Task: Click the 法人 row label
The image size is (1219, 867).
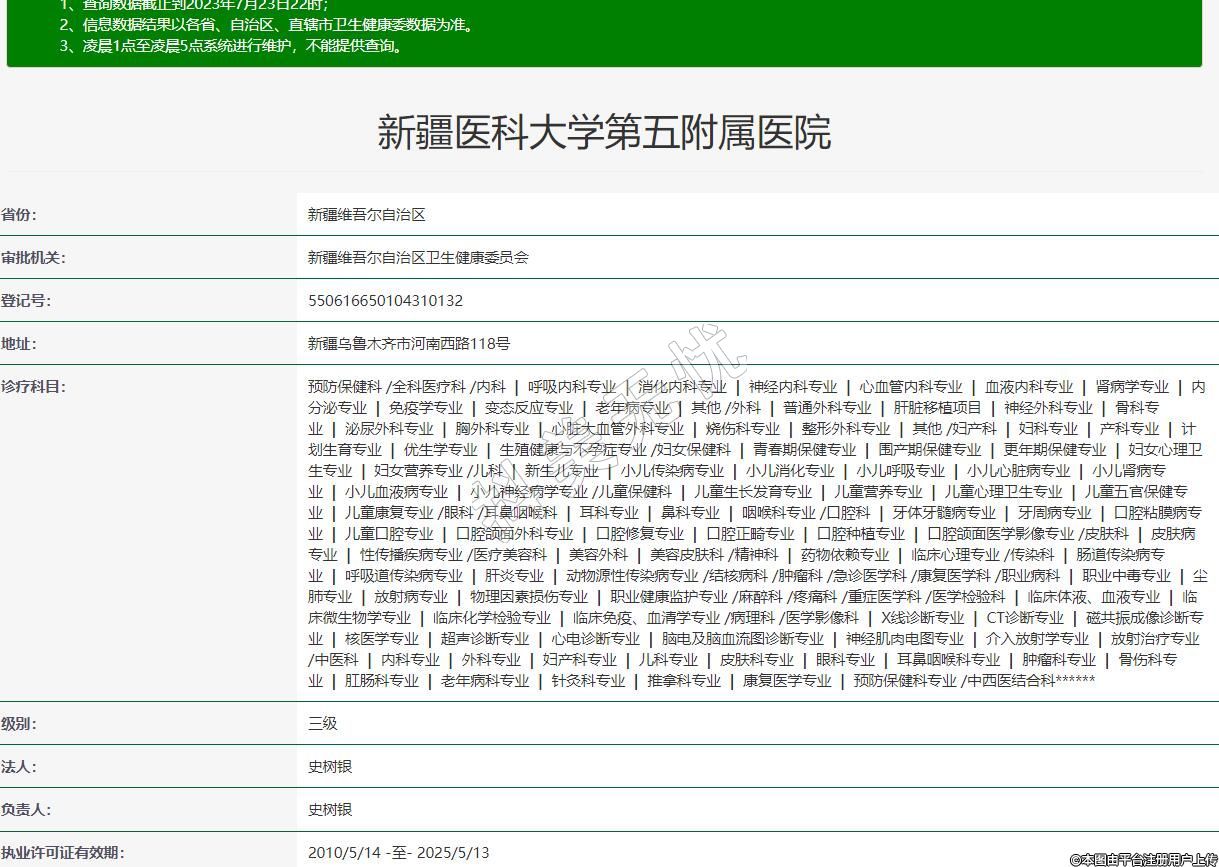Action: click(x=19, y=767)
